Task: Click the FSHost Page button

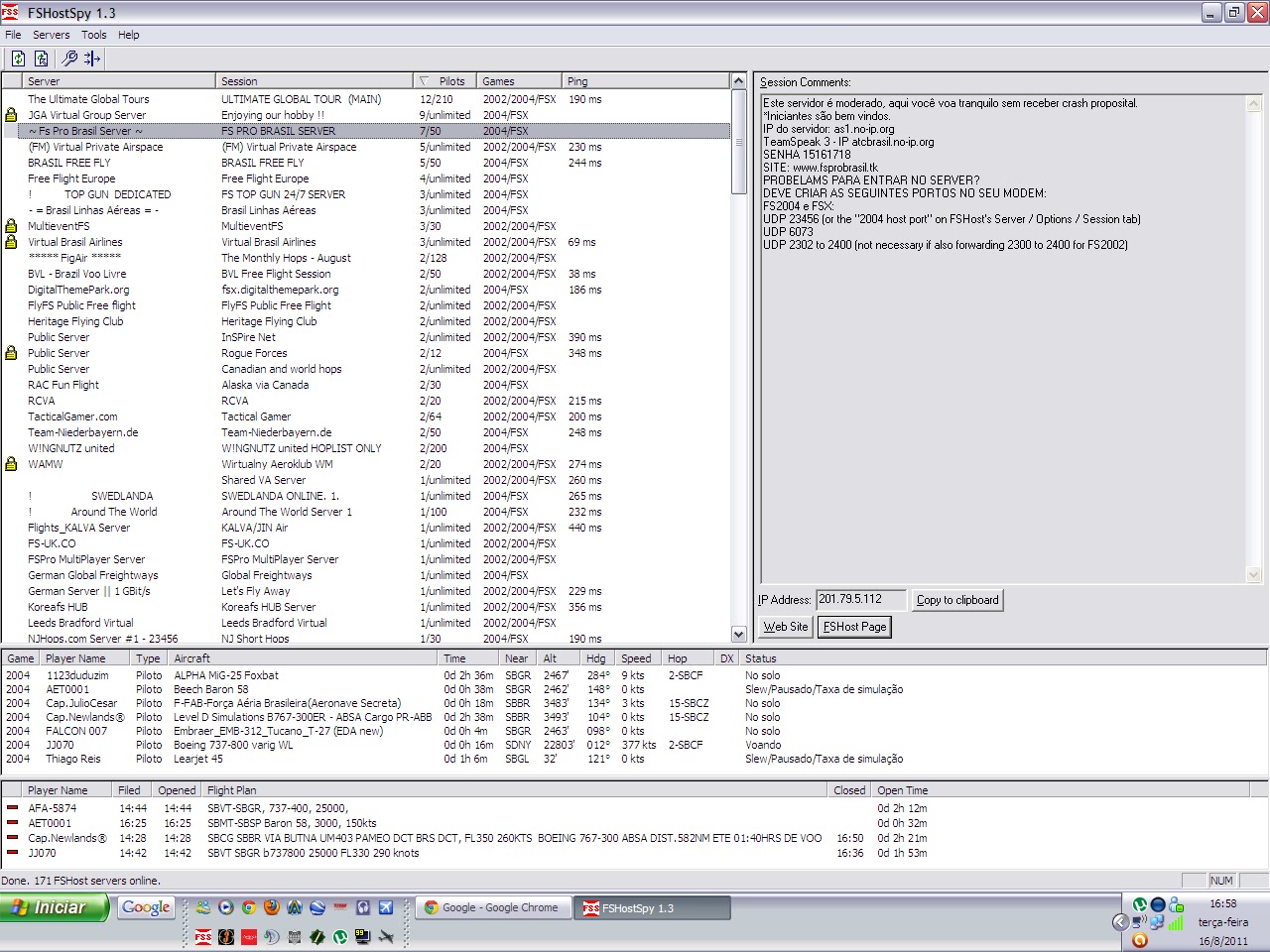Action: (x=854, y=627)
